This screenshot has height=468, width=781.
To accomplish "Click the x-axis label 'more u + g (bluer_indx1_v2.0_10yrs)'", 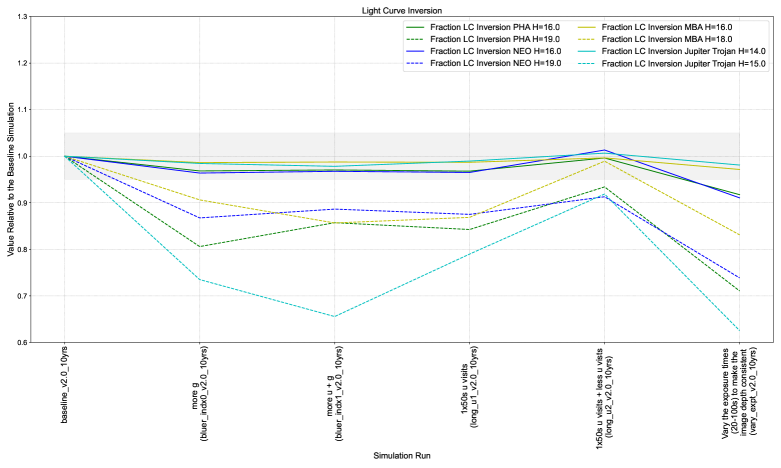I will pos(334,394).
